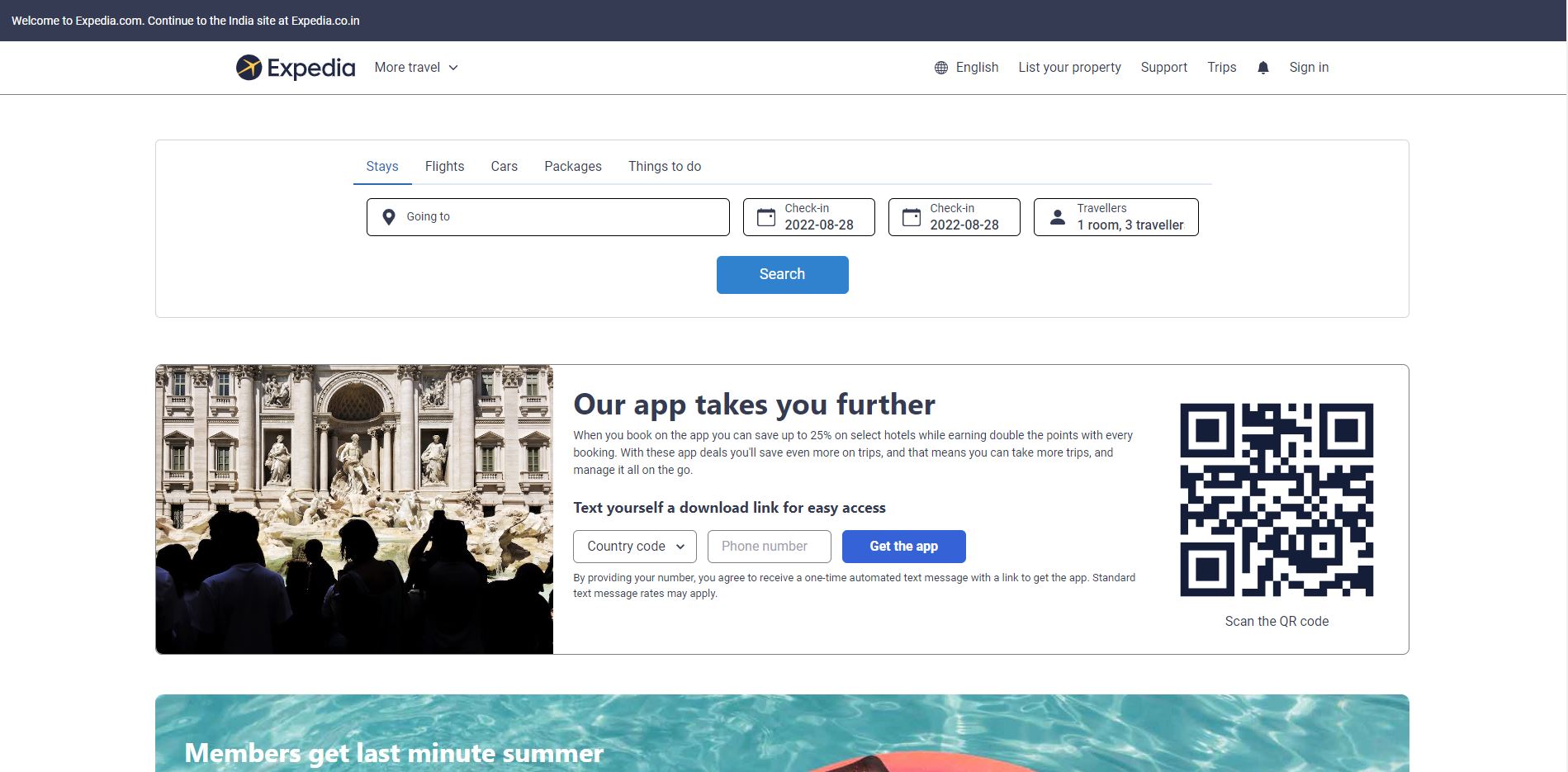Click the Expedia wordmark text

pos(311,68)
